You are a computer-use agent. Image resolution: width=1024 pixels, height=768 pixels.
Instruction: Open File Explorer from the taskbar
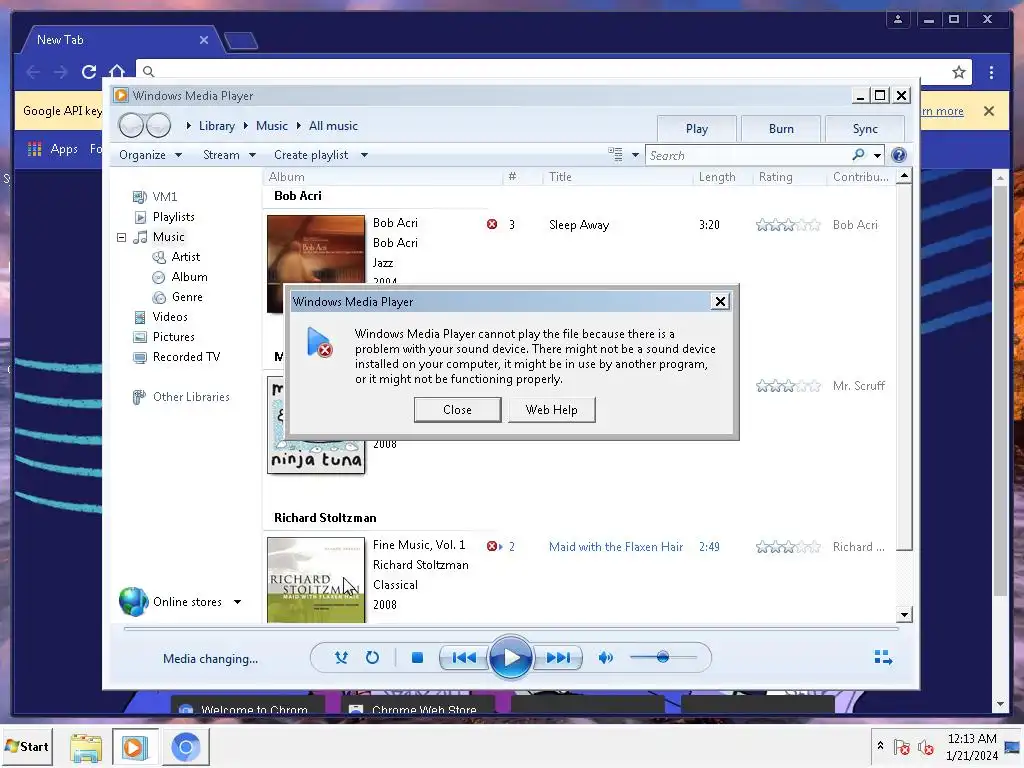coord(86,747)
